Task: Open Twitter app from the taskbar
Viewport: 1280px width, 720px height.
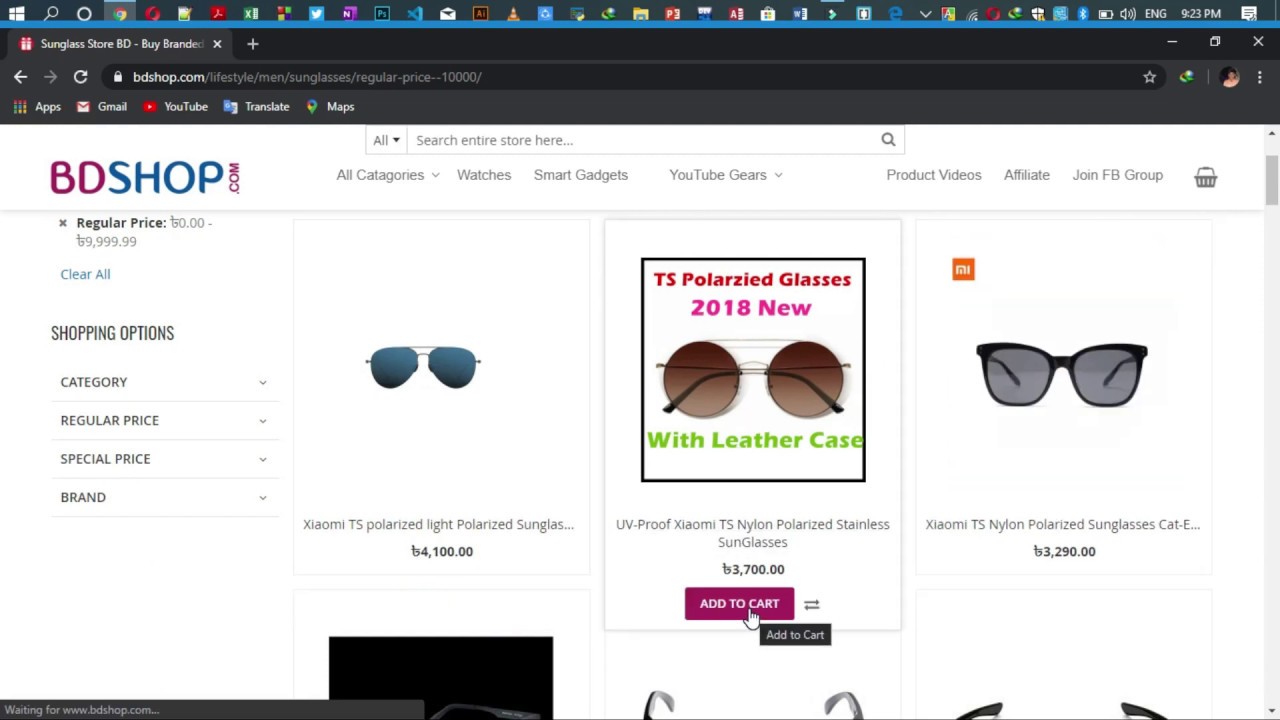Action: (316, 14)
